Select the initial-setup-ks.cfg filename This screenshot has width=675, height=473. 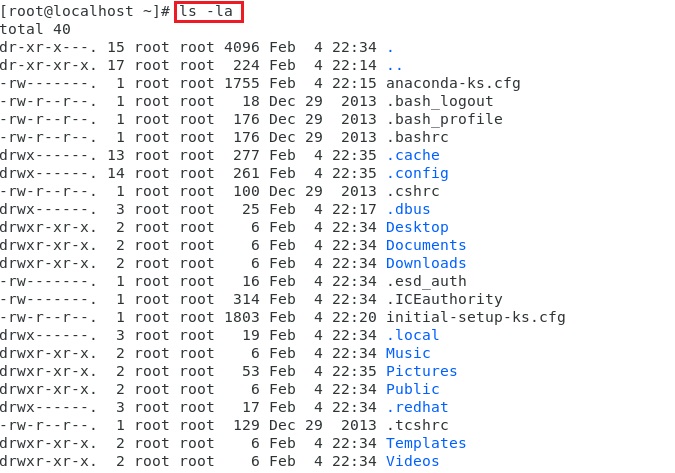pos(475,317)
